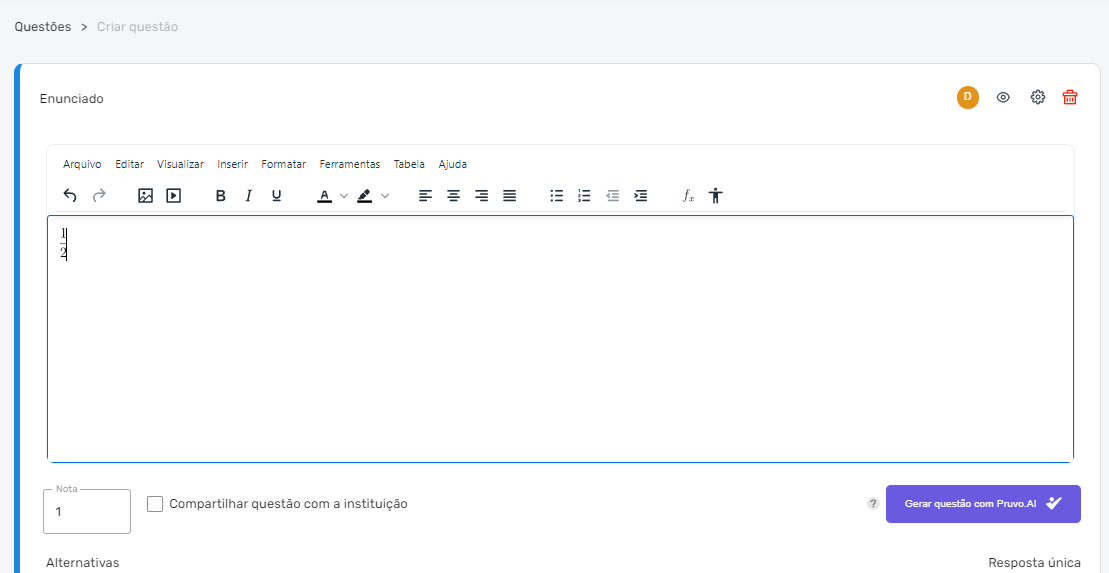Open the Inserir menu

tap(233, 164)
